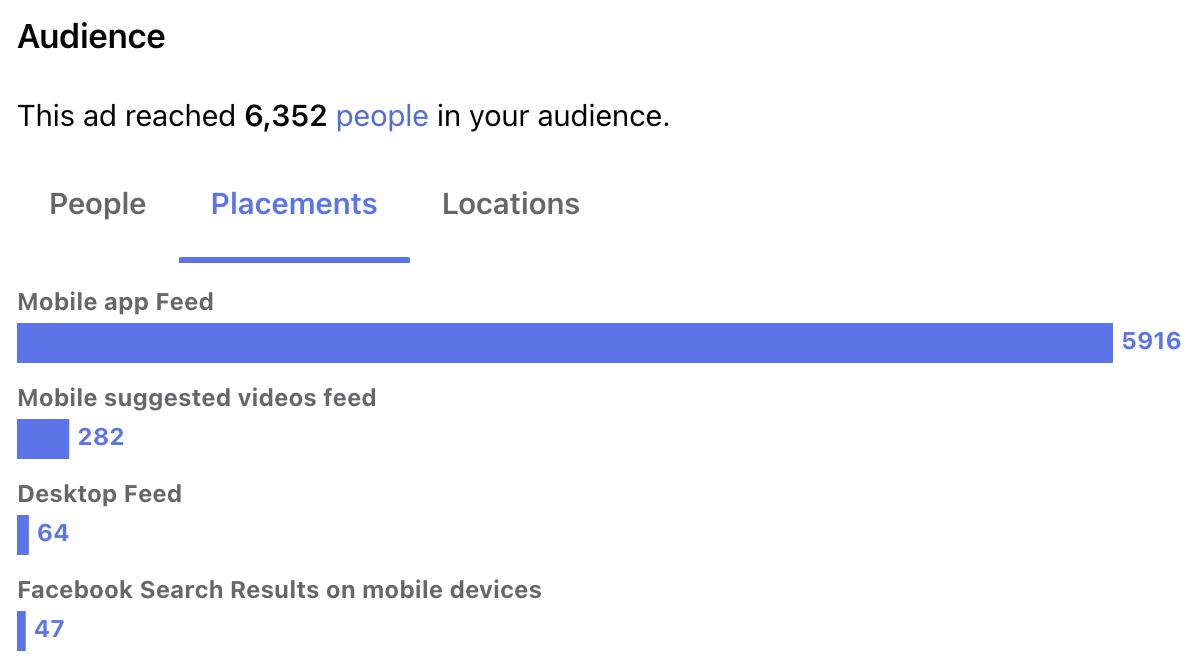1204x666 pixels.
Task: Click the 'This ad reached' summary text
Action: [x=126, y=117]
